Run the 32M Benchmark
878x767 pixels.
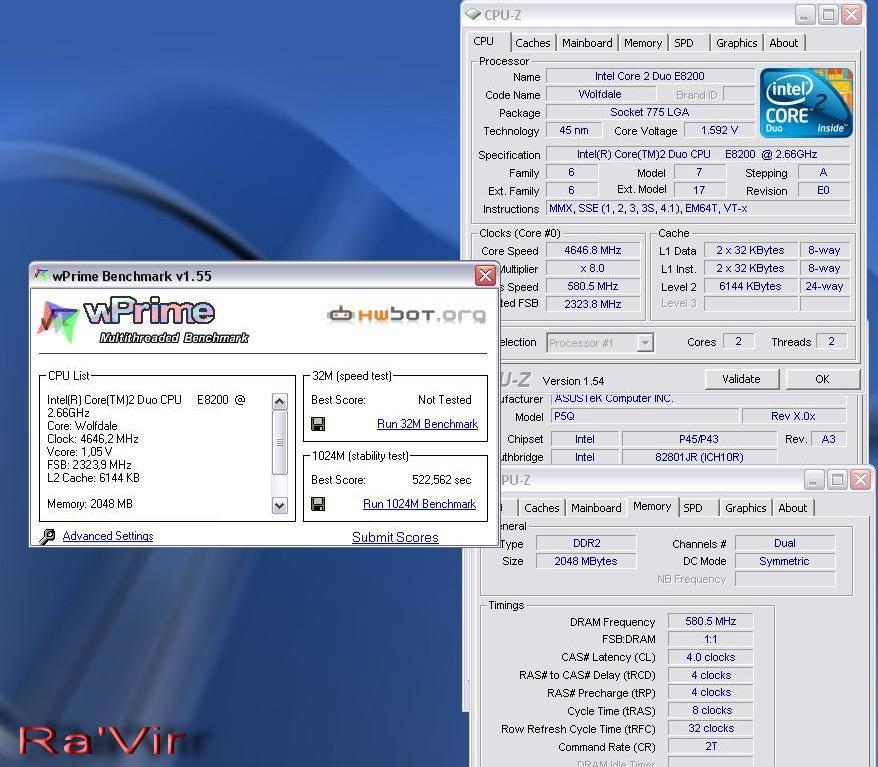tap(427, 424)
